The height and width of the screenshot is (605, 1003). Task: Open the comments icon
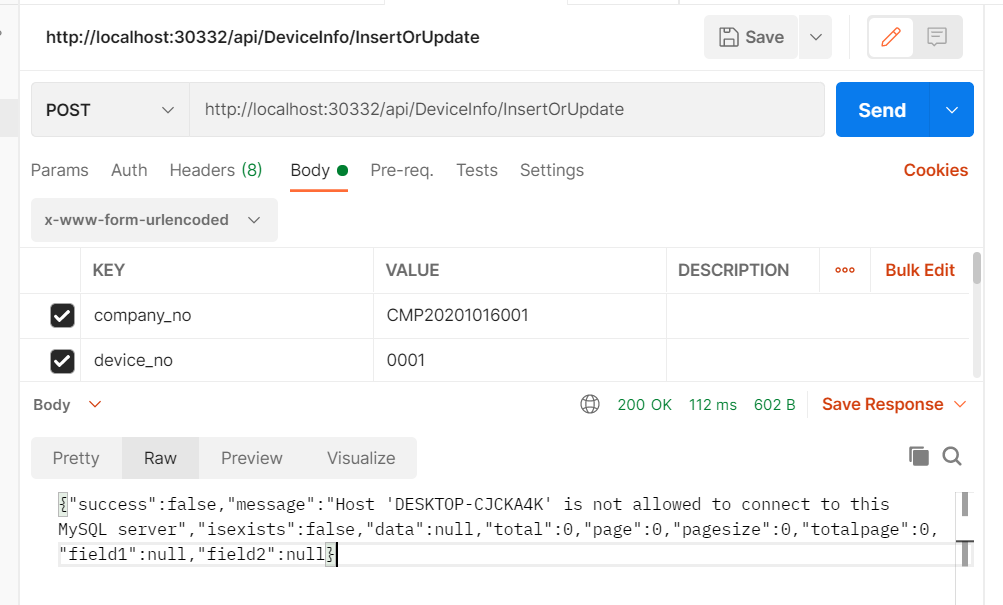[x=937, y=37]
